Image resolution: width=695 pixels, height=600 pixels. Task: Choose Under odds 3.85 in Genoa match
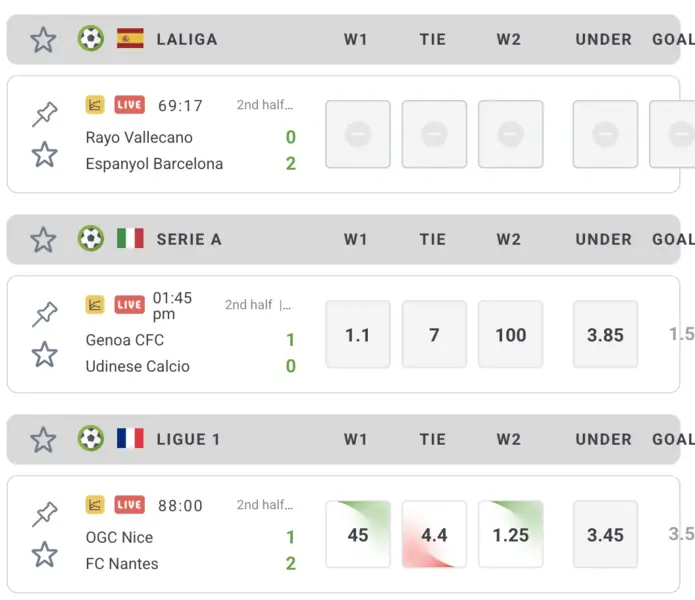[605, 335]
